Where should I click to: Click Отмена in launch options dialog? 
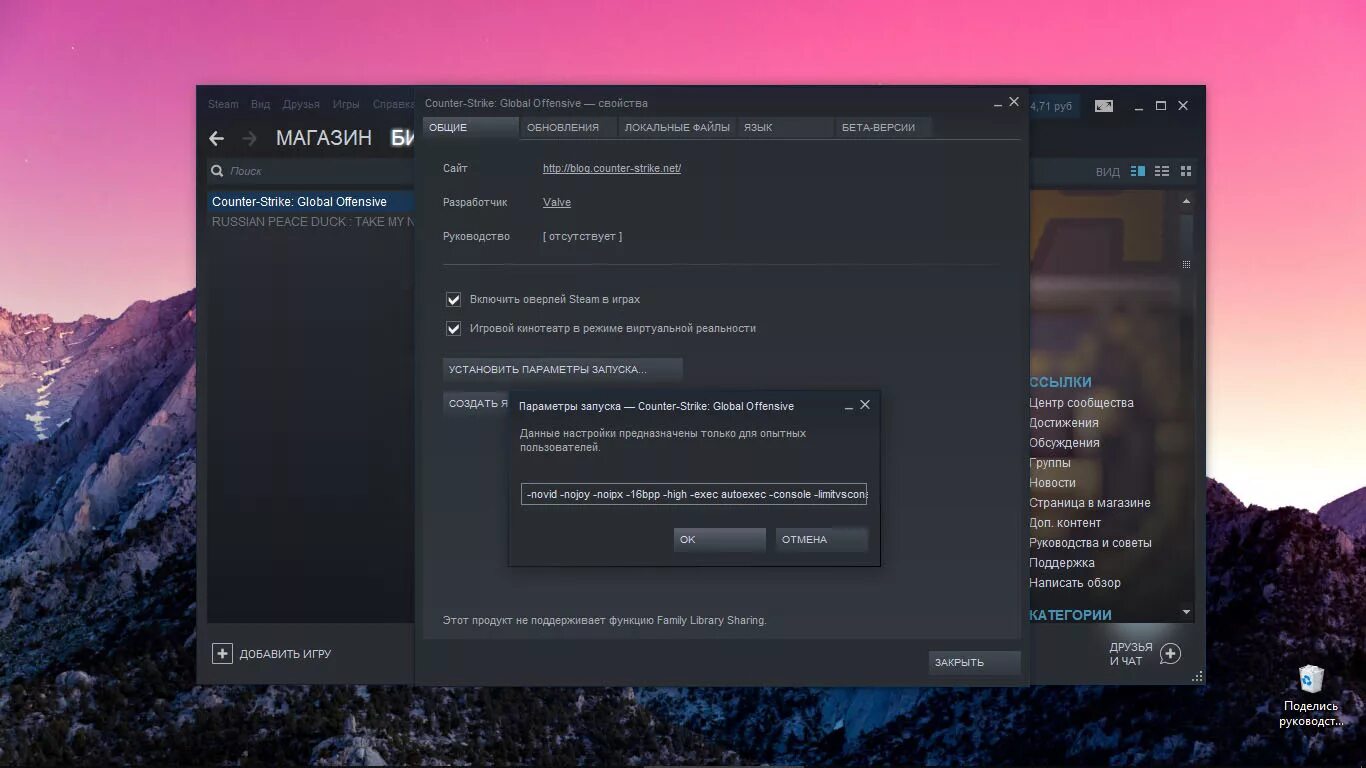click(822, 540)
